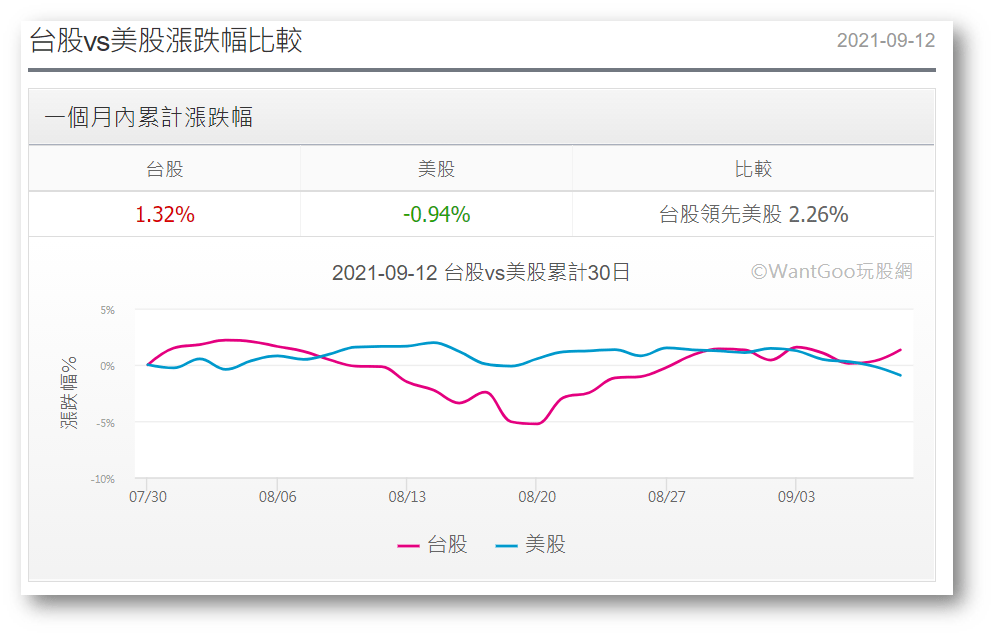
Task: Click the 美股 table column header
Action: pyautogui.click(x=436, y=169)
